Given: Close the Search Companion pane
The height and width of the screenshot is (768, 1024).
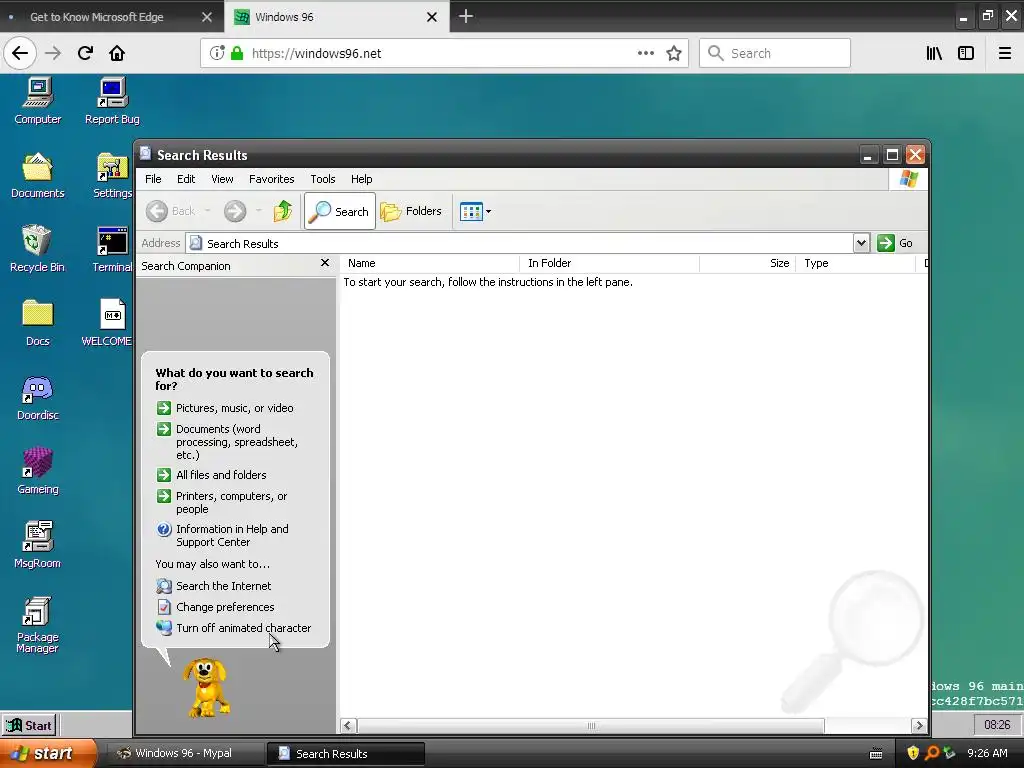Looking at the screenshot, I should coord(325,263).
